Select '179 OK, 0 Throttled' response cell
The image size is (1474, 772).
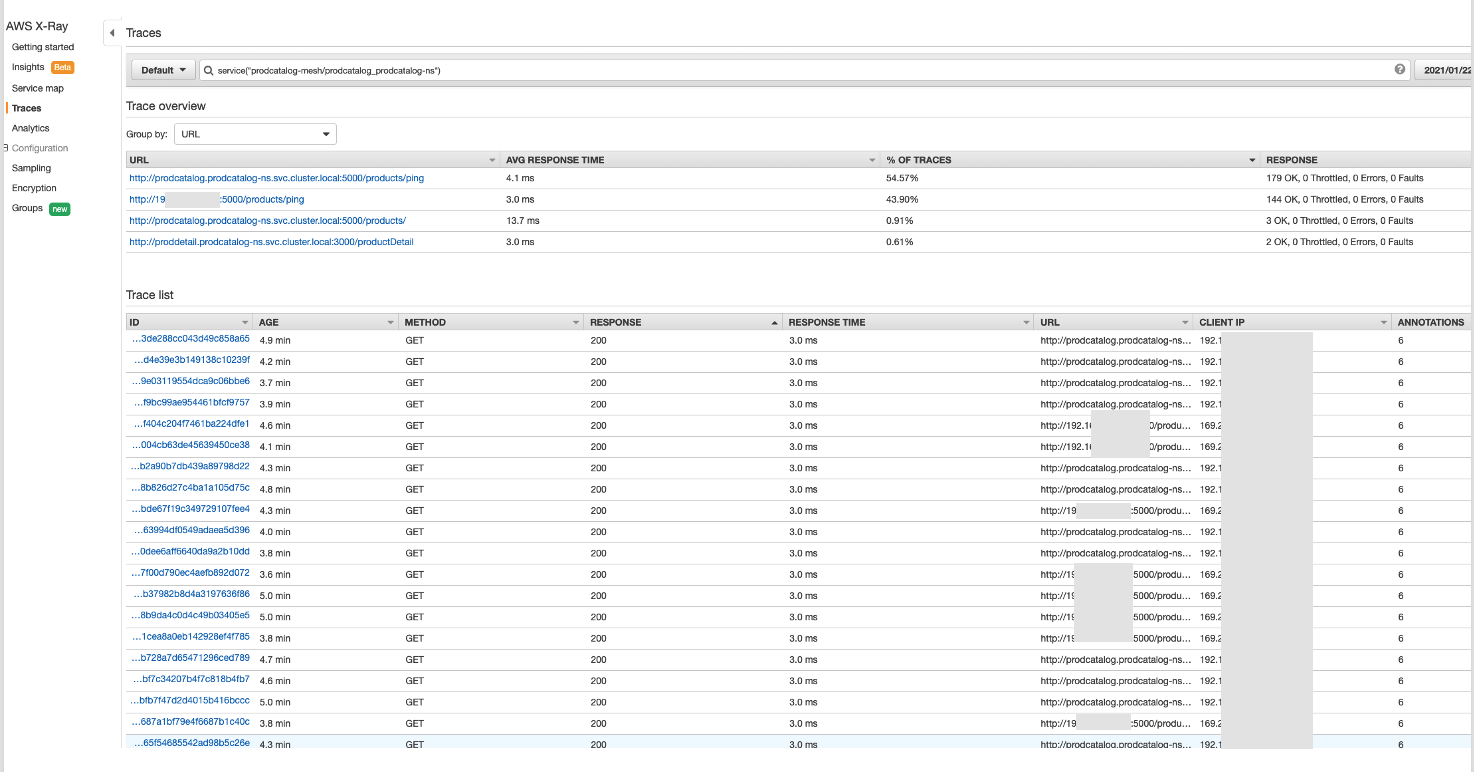1344,178
